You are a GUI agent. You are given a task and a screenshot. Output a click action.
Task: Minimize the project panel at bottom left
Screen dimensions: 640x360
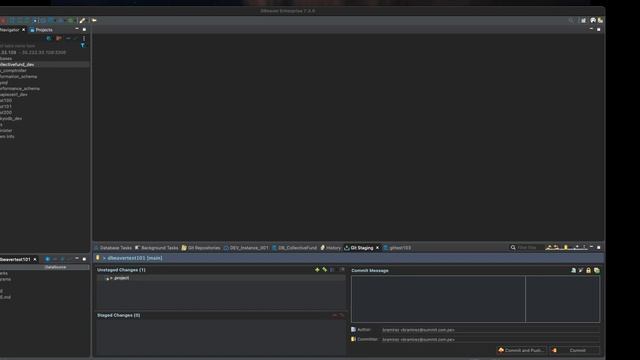click(77, 259)
